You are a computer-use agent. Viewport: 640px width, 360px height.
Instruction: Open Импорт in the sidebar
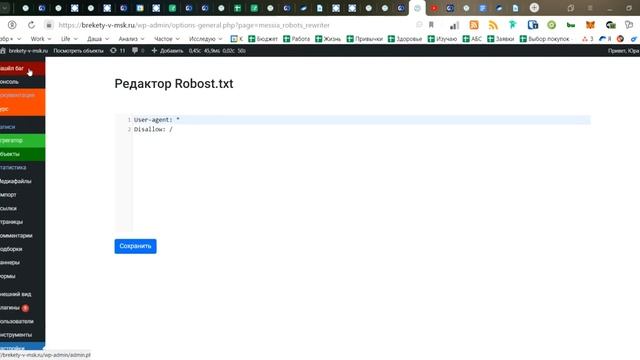click(22, 195)
